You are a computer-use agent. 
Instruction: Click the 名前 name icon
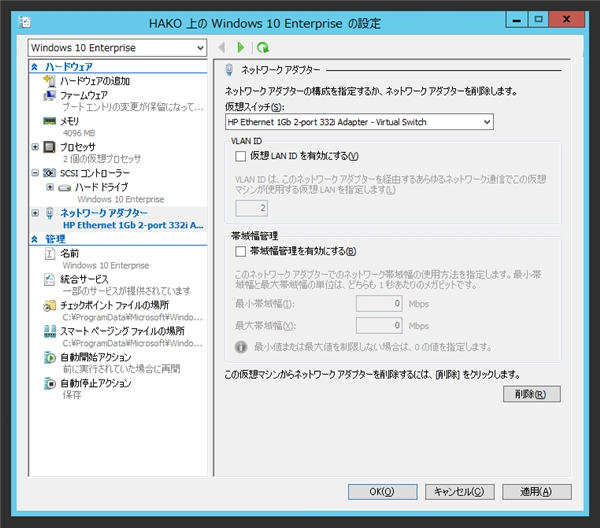(x=50, y=253)
